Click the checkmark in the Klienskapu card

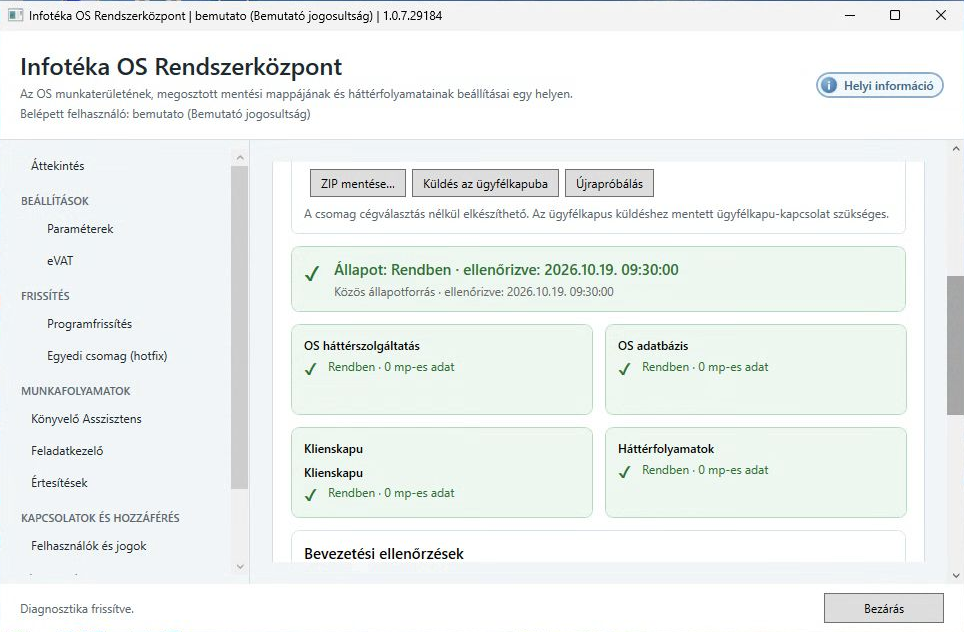311,494
